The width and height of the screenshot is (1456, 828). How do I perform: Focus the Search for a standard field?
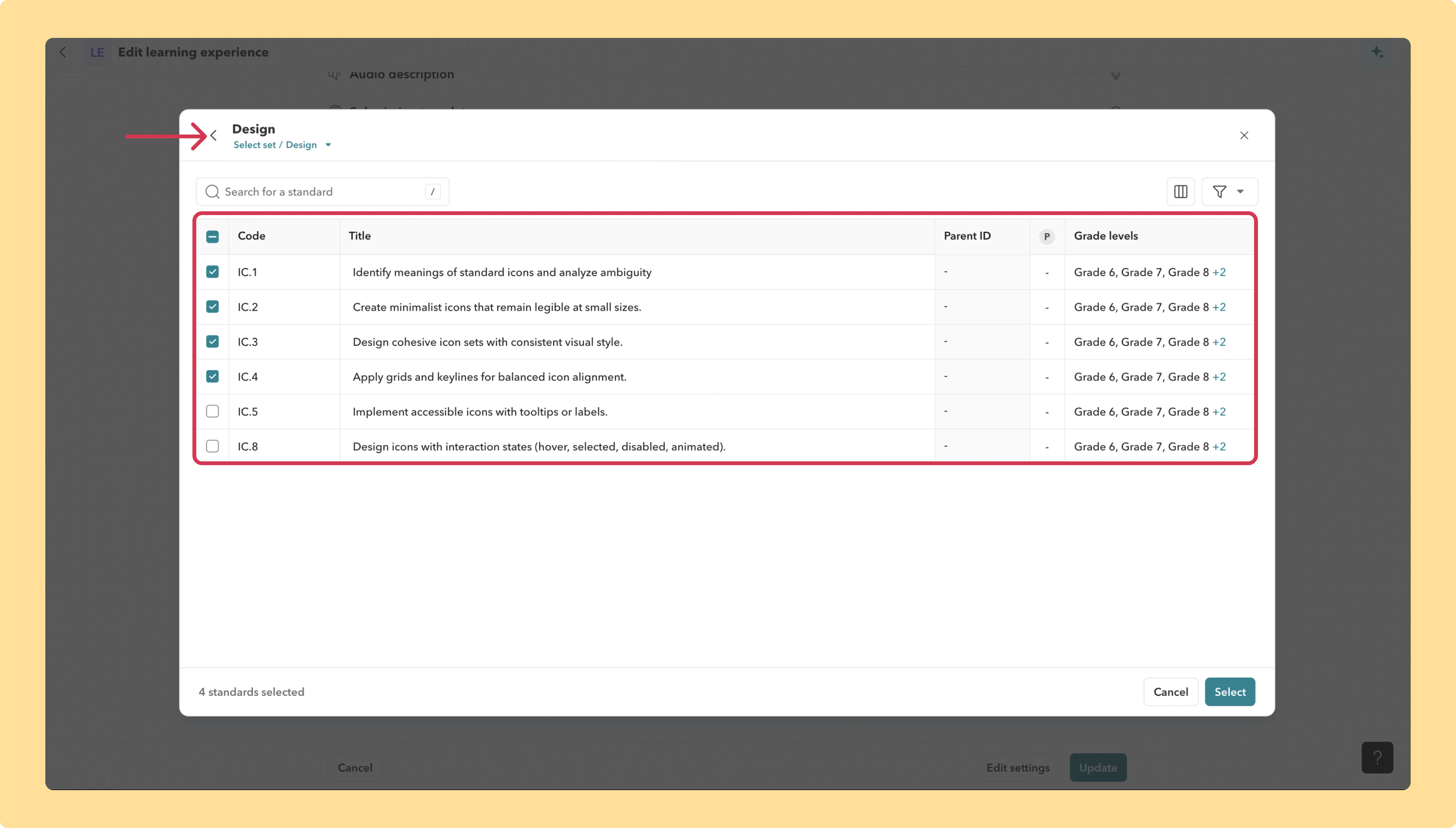click(x=323, y=192)
